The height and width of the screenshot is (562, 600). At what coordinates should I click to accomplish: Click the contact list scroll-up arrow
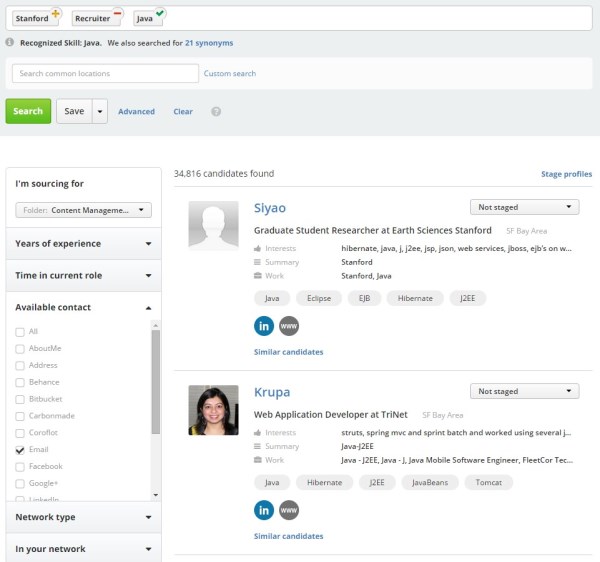156,325
